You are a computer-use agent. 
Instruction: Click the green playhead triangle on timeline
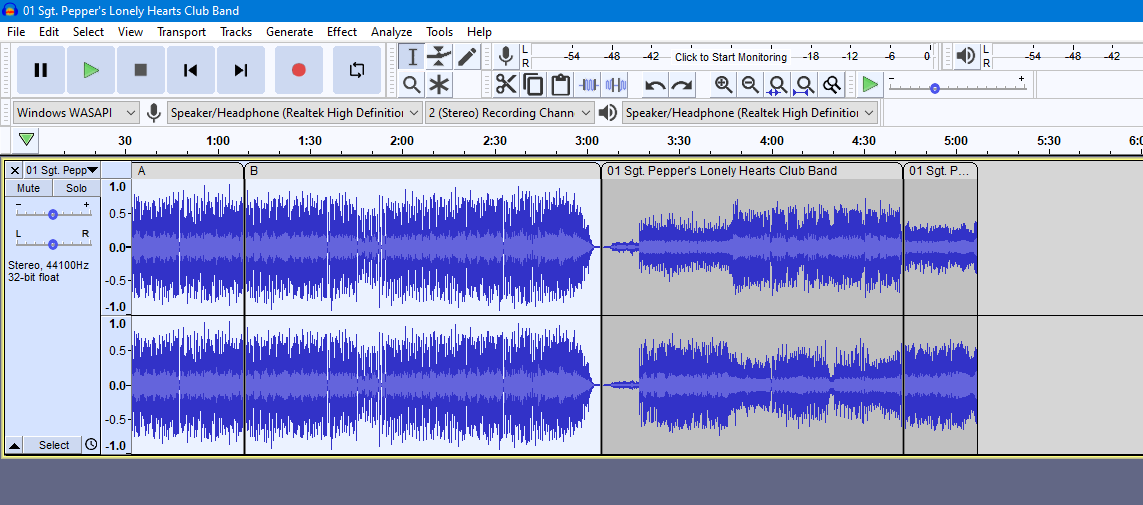pyautogui.click(x=27, y=139)
